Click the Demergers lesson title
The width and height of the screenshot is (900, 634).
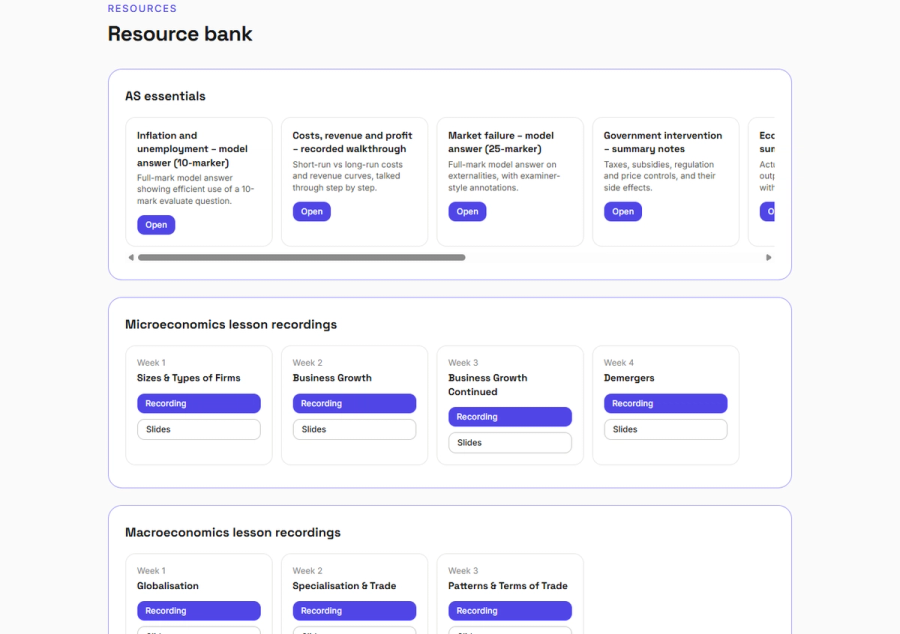click(629, 378)
